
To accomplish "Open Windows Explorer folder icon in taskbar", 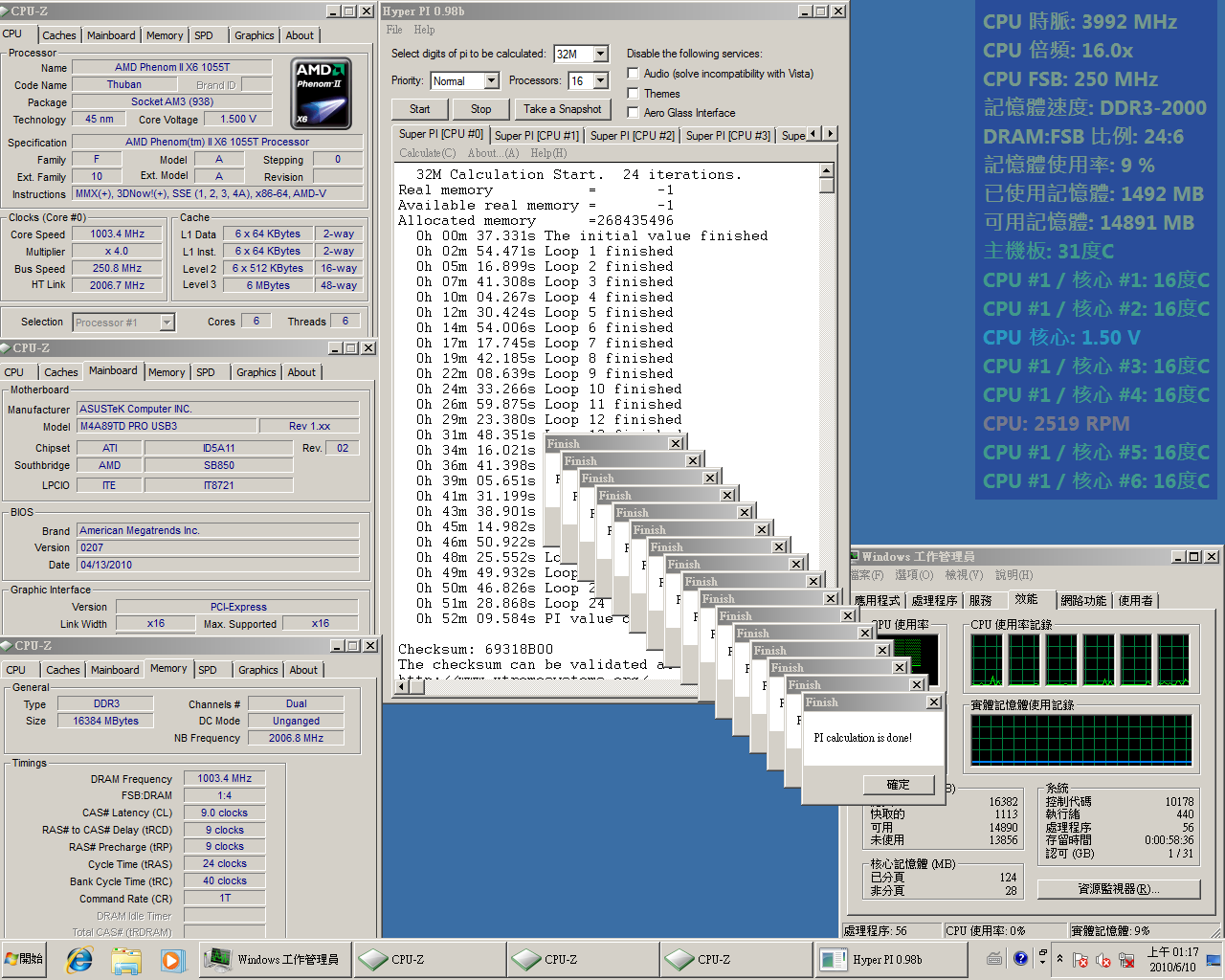I will [x=126, y=959].
